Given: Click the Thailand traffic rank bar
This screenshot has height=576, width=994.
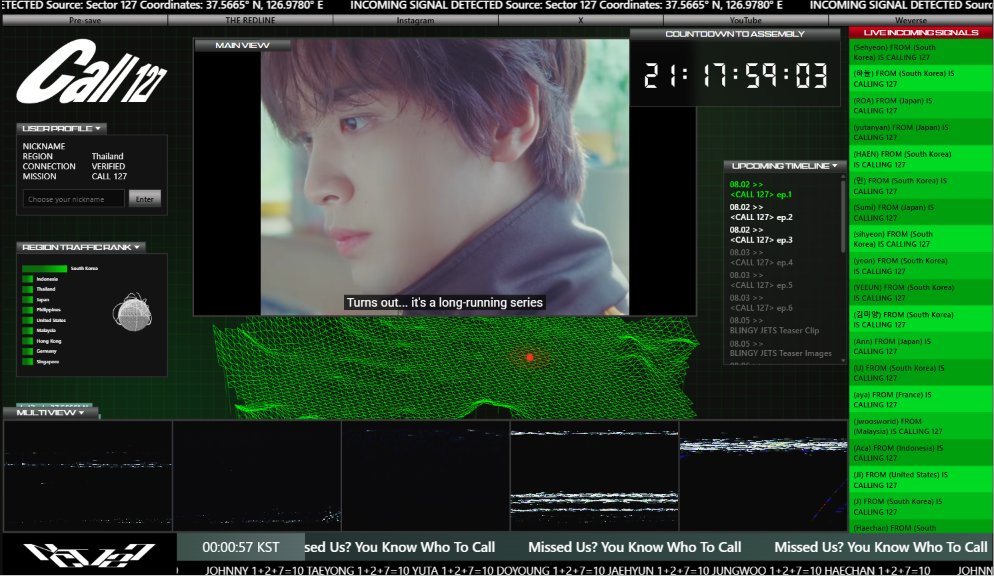Looking at the screenshot, I should click(x=27, y=289).
